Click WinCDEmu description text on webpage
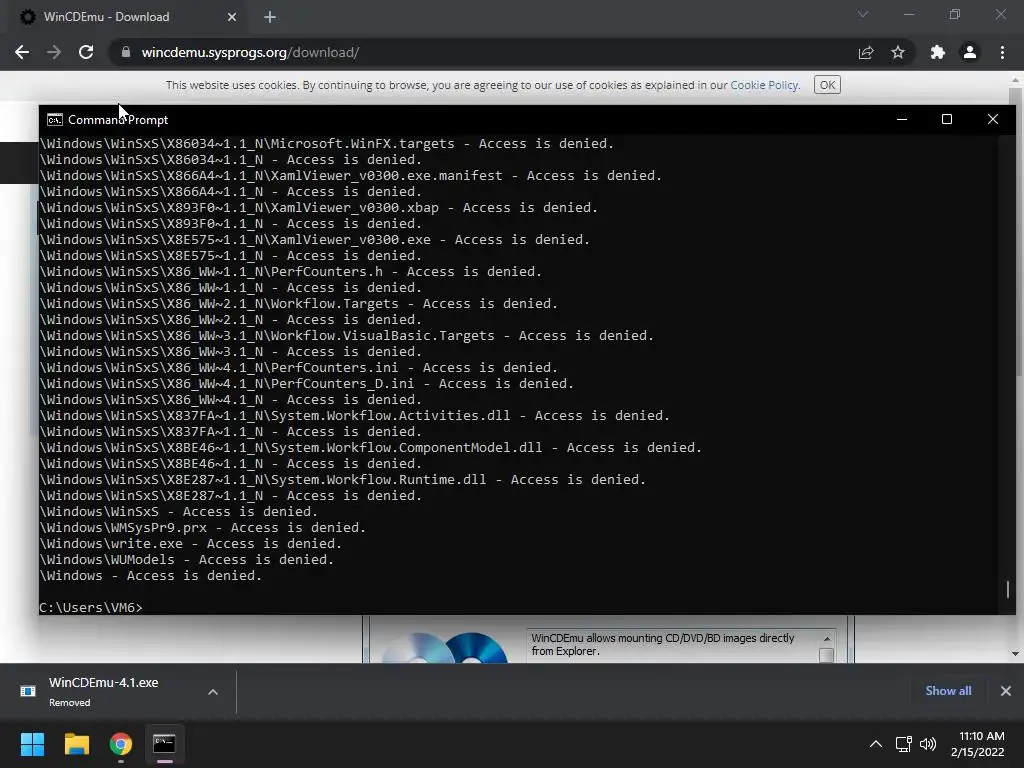 click(662, 645)
